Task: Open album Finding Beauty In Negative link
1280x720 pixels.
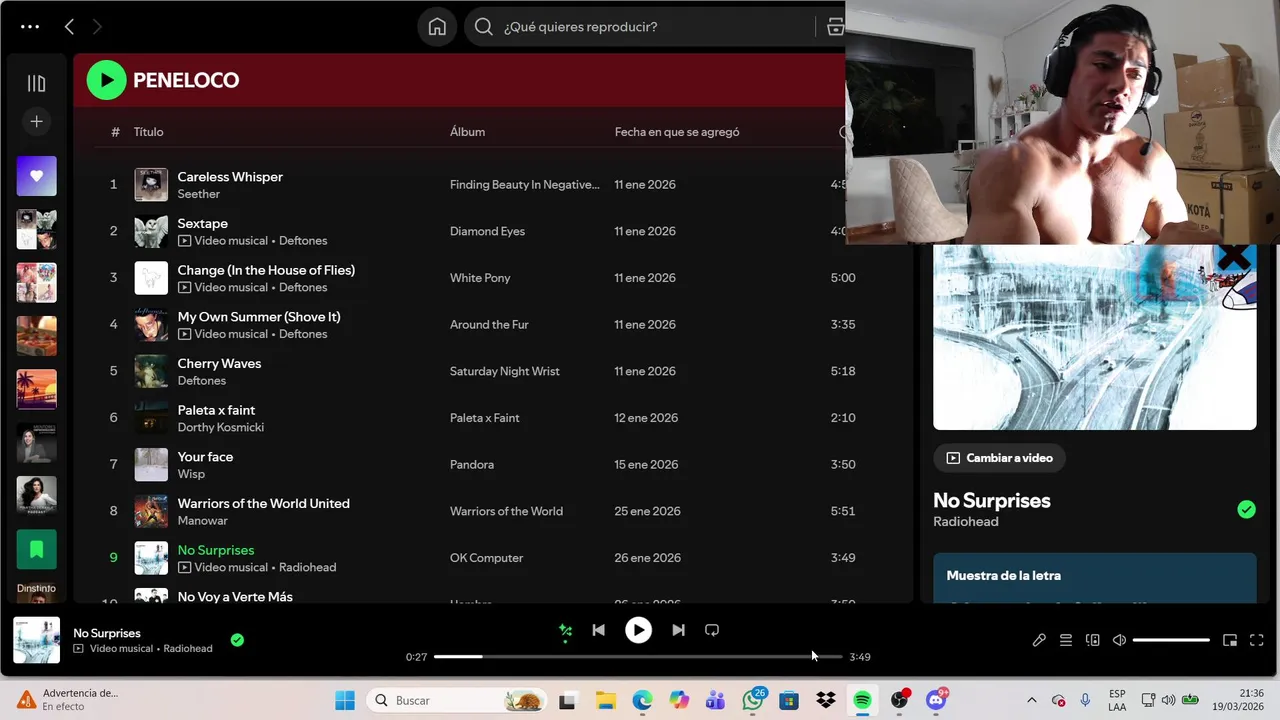Action: [524, 185]
